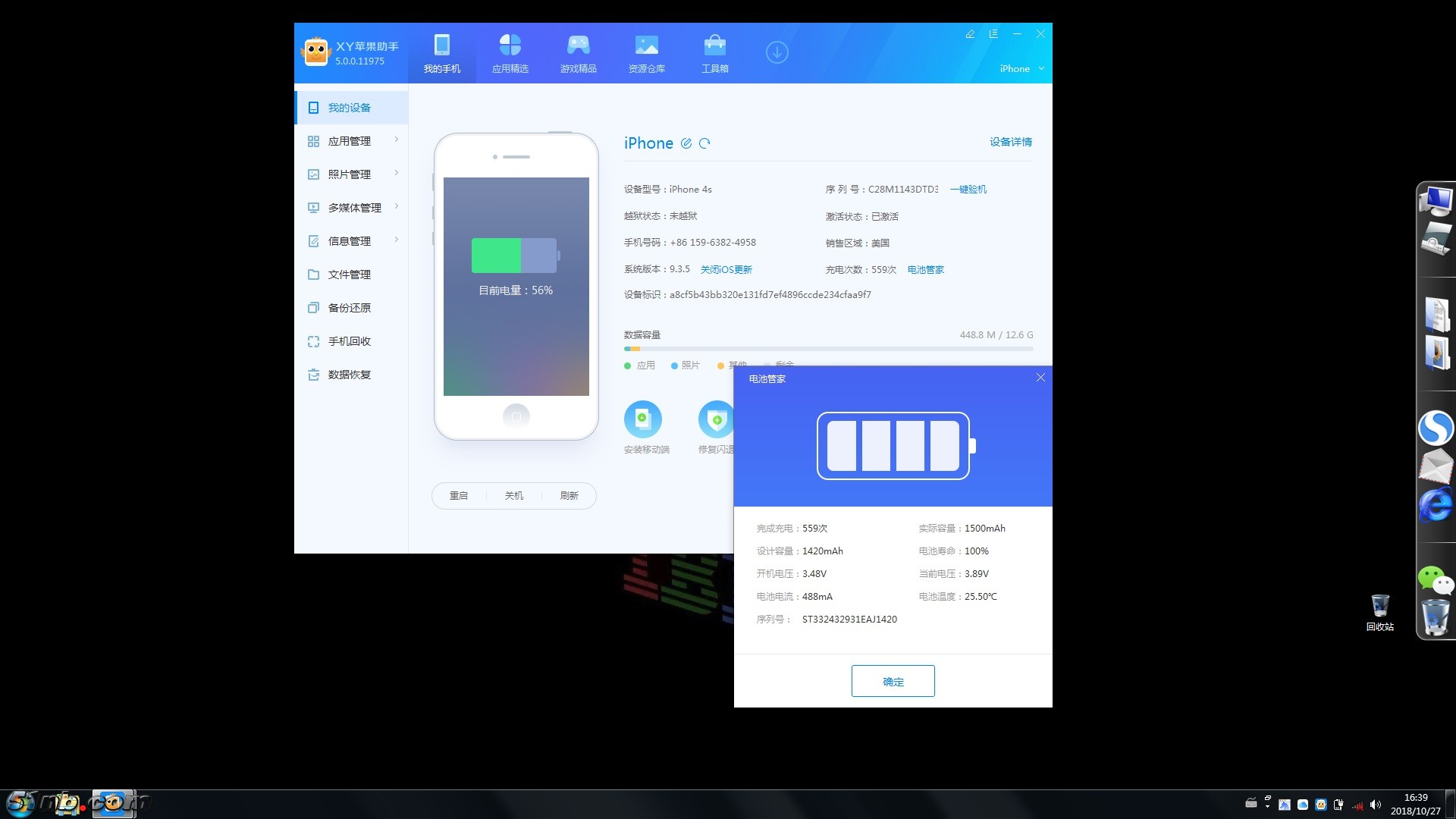Expand the 照片管理 sidebar arrow

pyautogui.click(x=396, y=174)
